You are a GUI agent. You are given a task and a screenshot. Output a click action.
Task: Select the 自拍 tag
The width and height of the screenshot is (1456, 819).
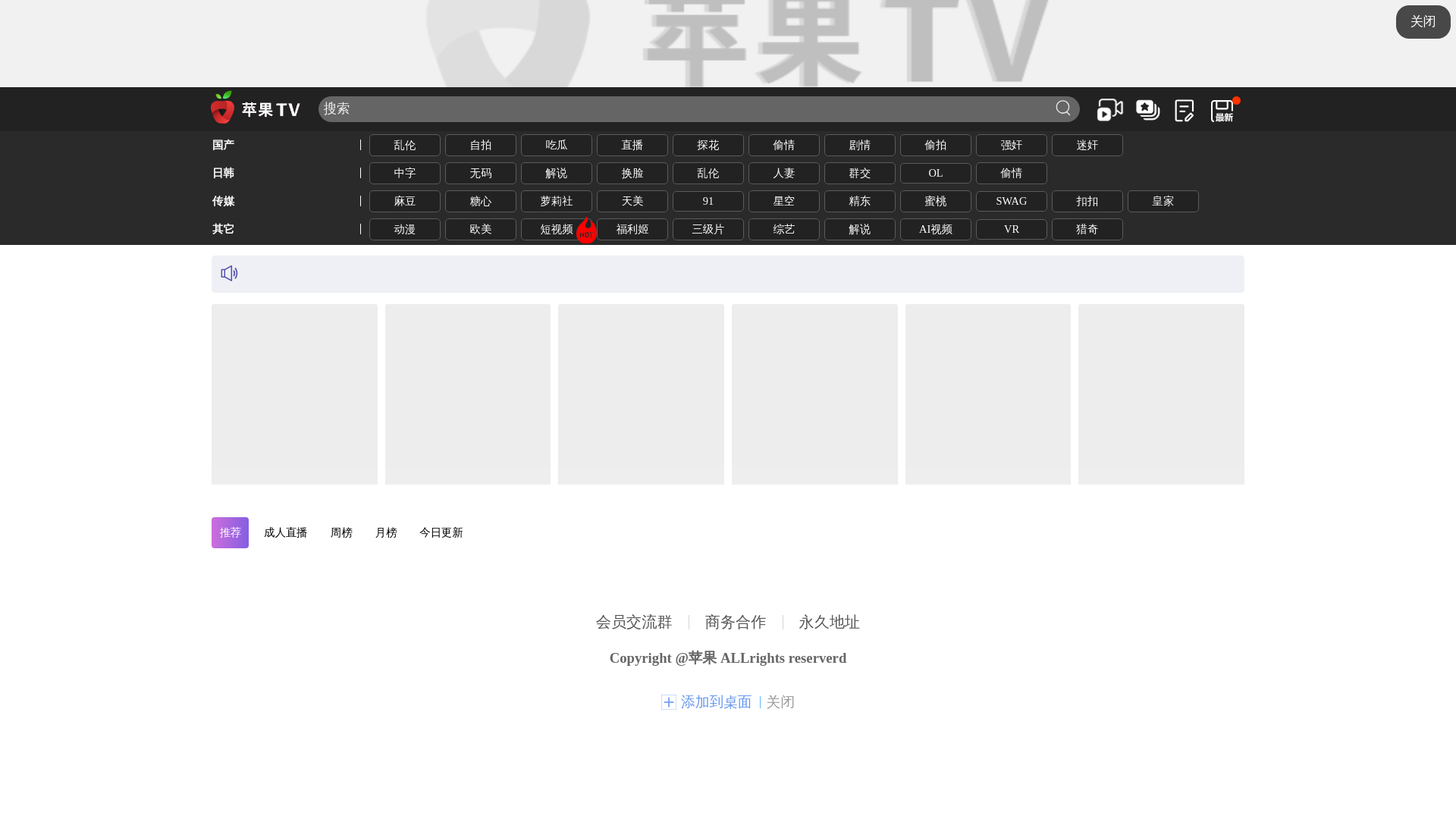coord(481,146)
